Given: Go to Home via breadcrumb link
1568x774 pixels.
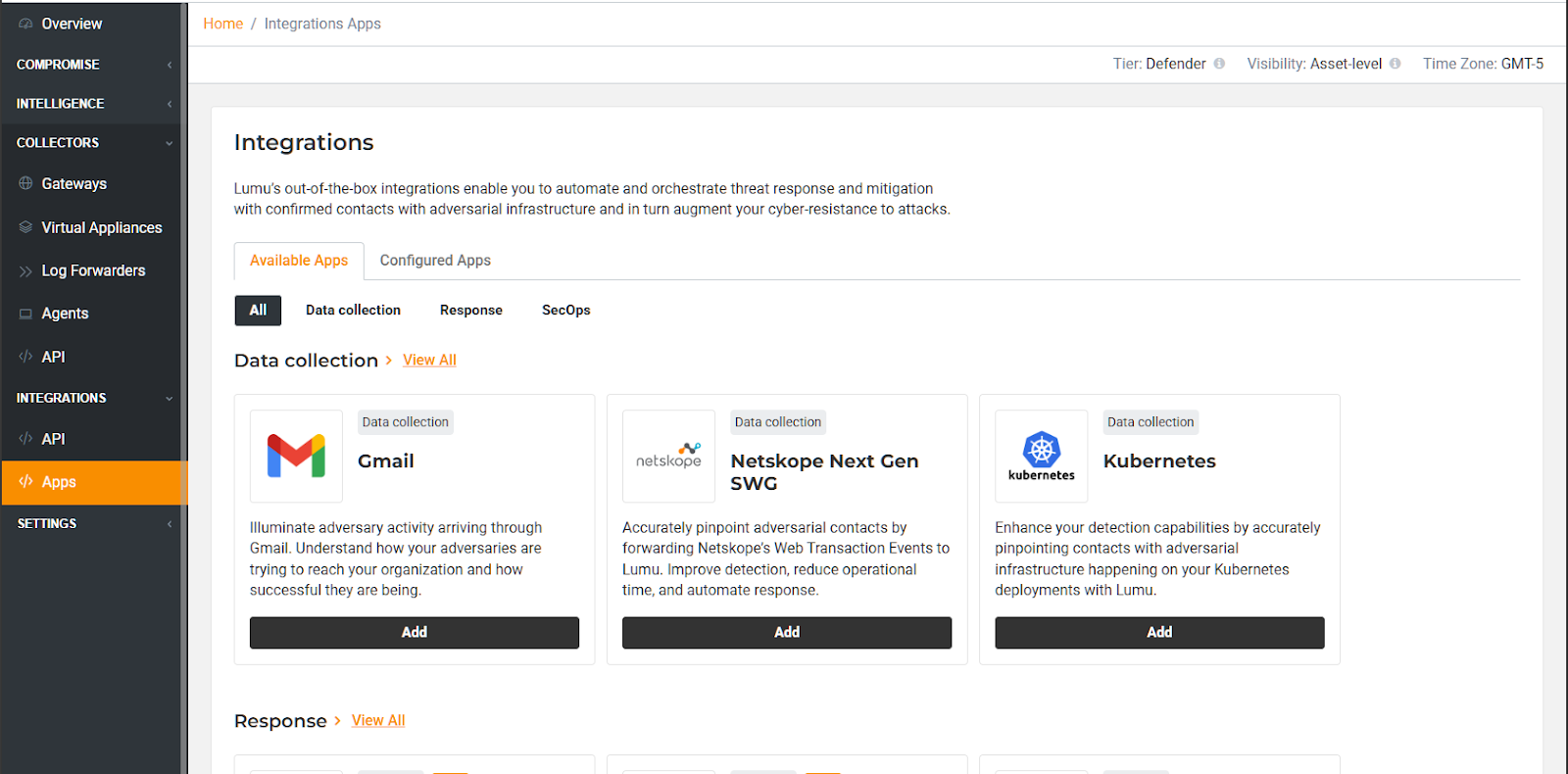Looking at the screenshot, I should pyautogui.click(x=222, y=24).
